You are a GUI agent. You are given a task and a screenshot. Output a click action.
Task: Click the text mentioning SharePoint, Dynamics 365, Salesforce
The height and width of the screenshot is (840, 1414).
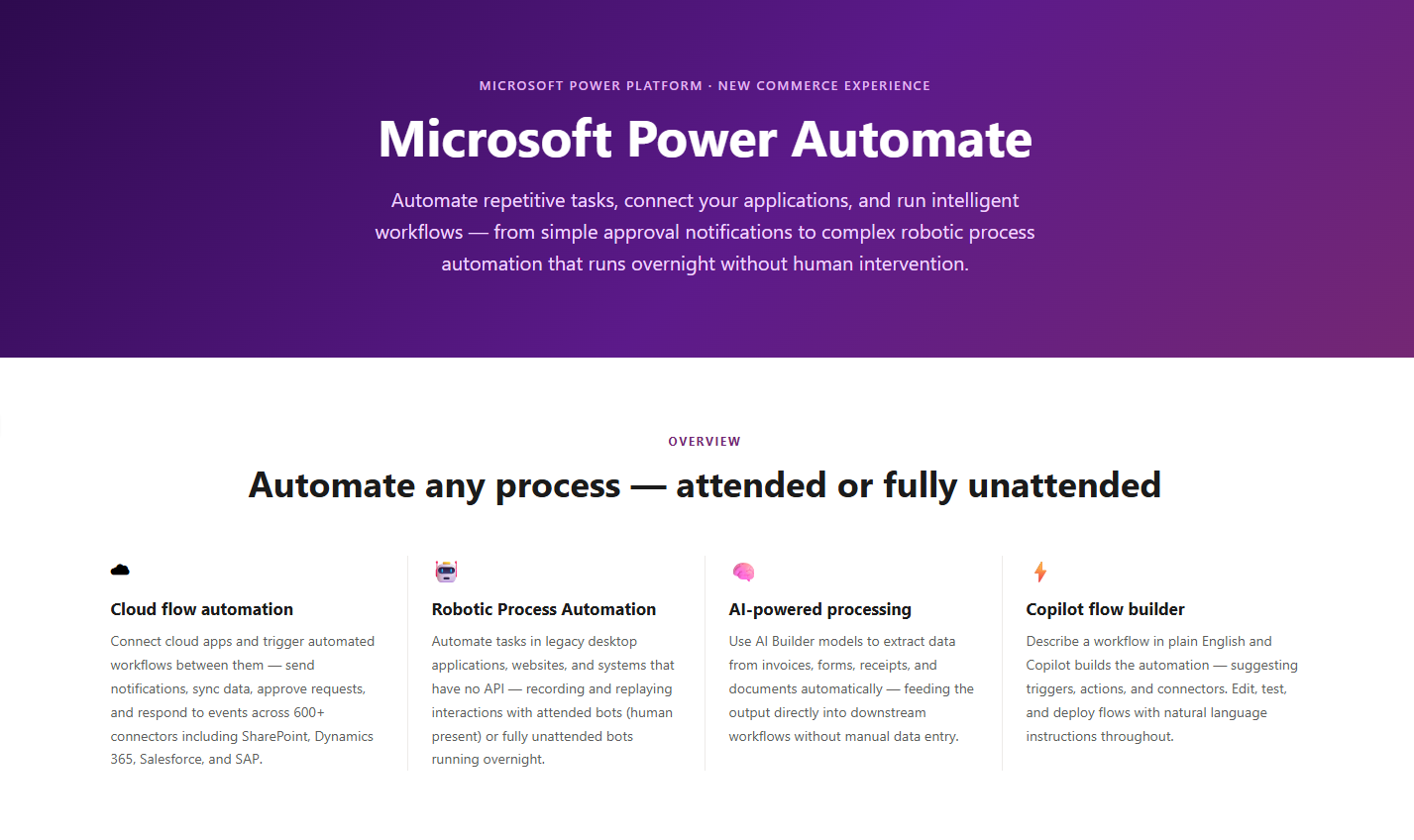click(242, 748)
